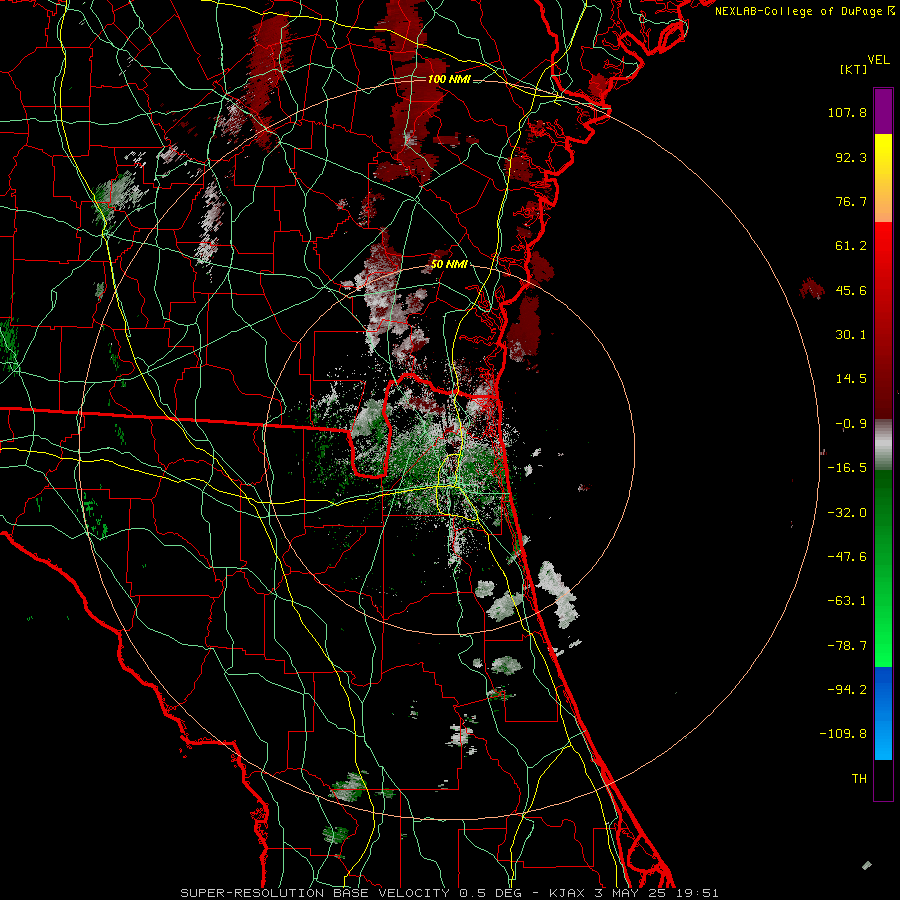900x900 pixels.
Task: Click the -109.8 legend value
Action: point(844,734)
